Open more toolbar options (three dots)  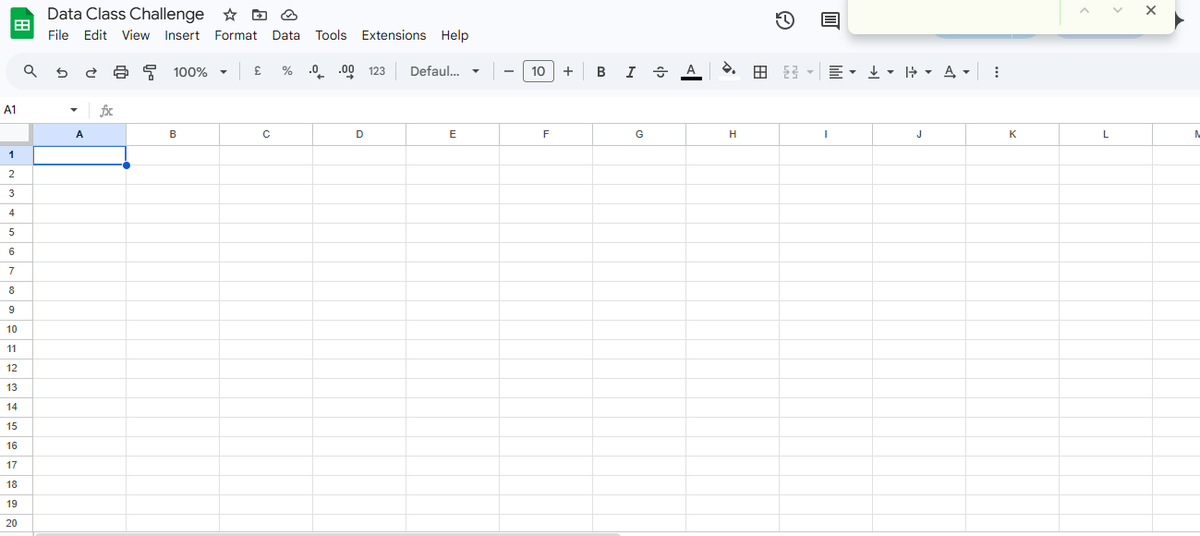pos(997,72)
